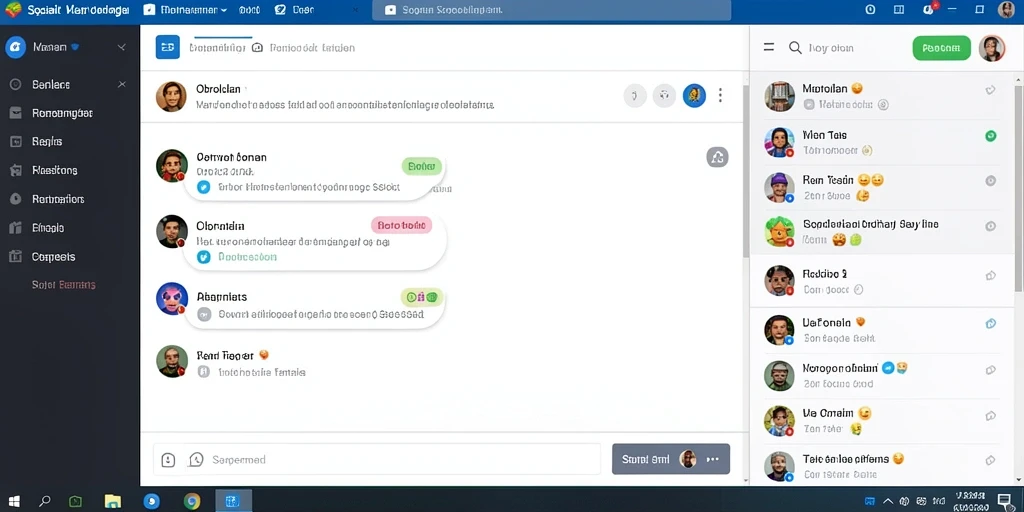Open File Explorer folder in taskbar

click(113, 501)
